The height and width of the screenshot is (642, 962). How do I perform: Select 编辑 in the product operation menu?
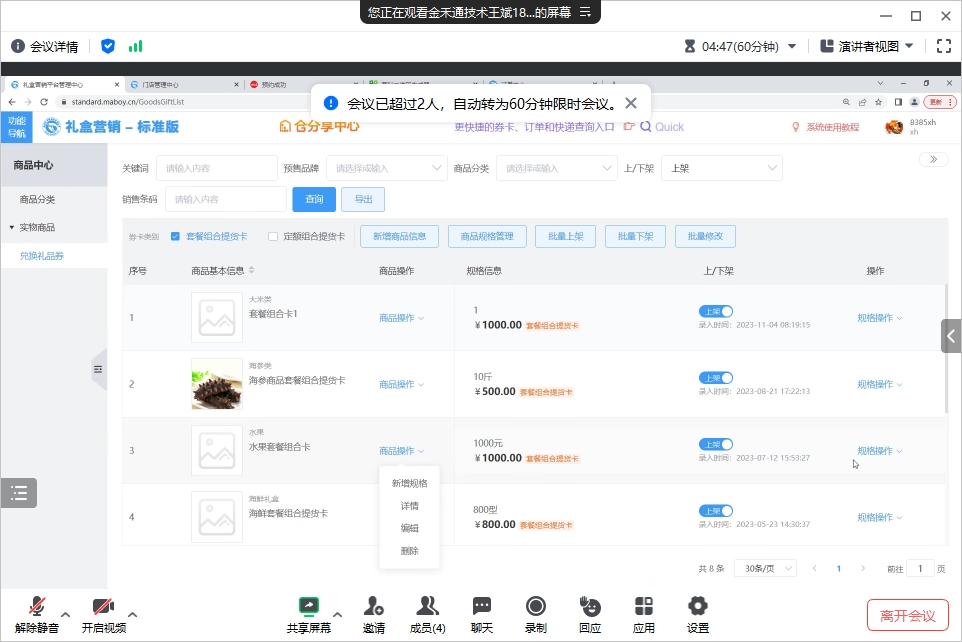click(409, 528)
